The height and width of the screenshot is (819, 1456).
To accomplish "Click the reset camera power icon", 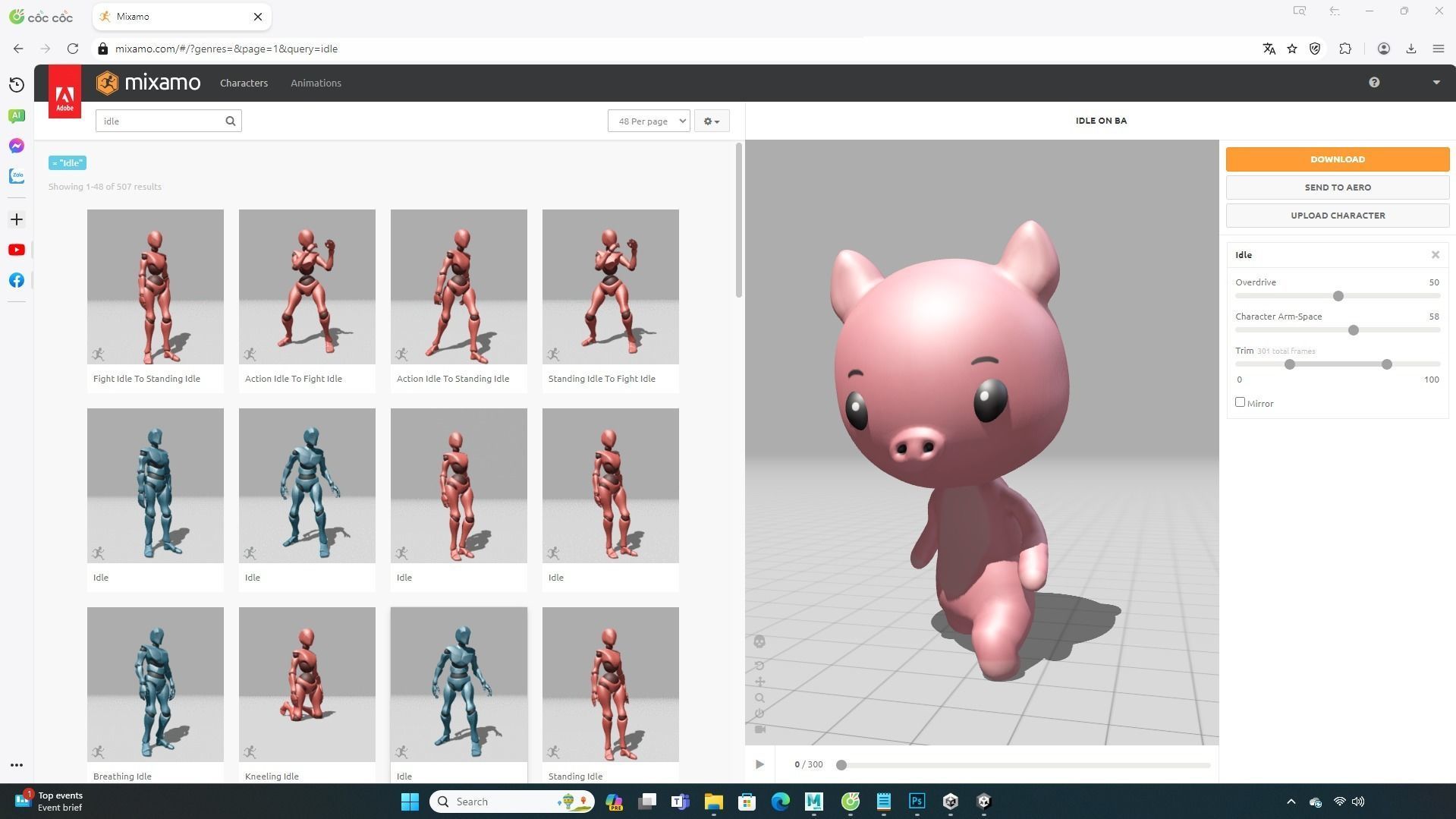I will (759, 713).
